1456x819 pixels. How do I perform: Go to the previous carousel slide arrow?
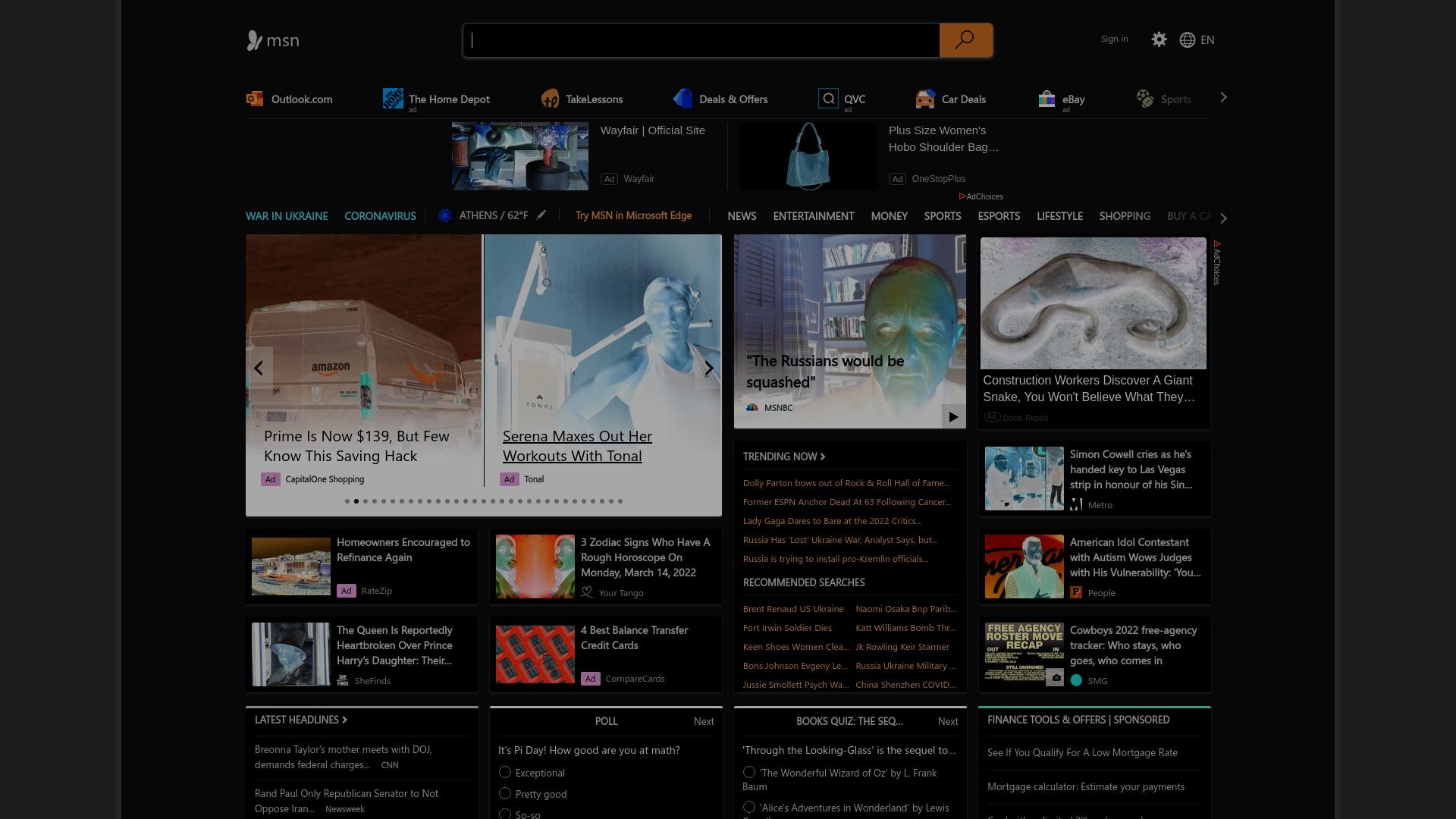(x=259, y=369)
